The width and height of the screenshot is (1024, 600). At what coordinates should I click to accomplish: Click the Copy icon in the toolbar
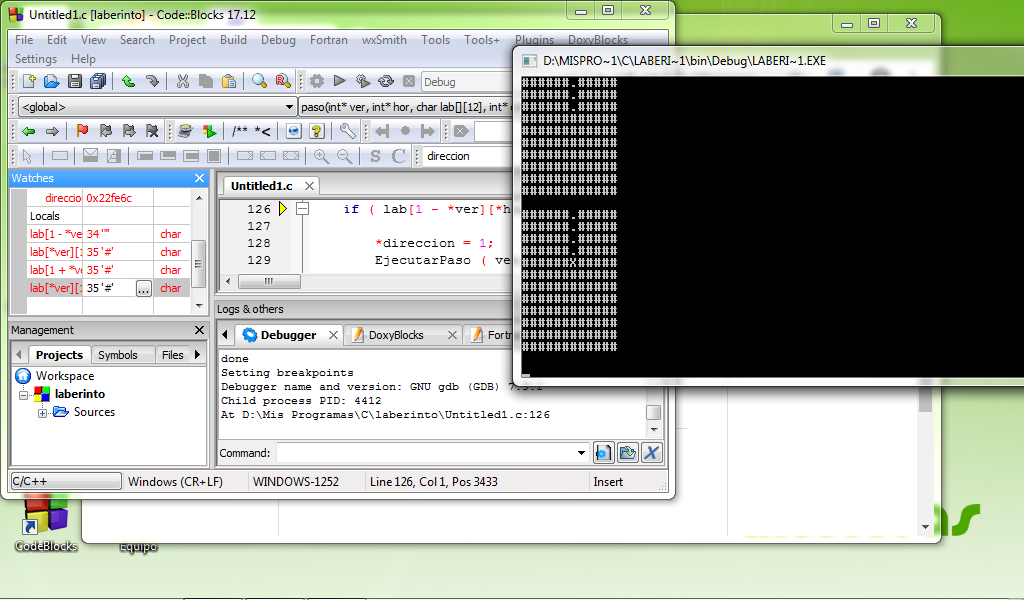click(206, 82)
